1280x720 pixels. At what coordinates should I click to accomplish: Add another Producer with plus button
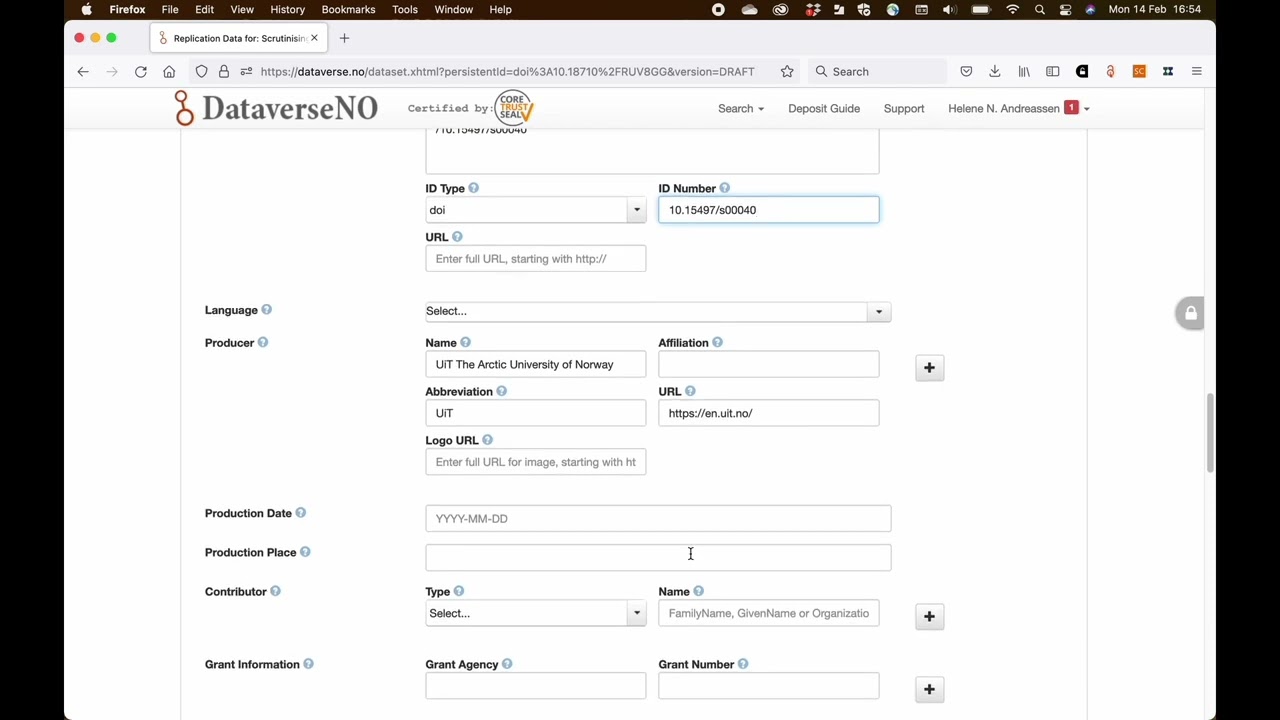(929, 368)
